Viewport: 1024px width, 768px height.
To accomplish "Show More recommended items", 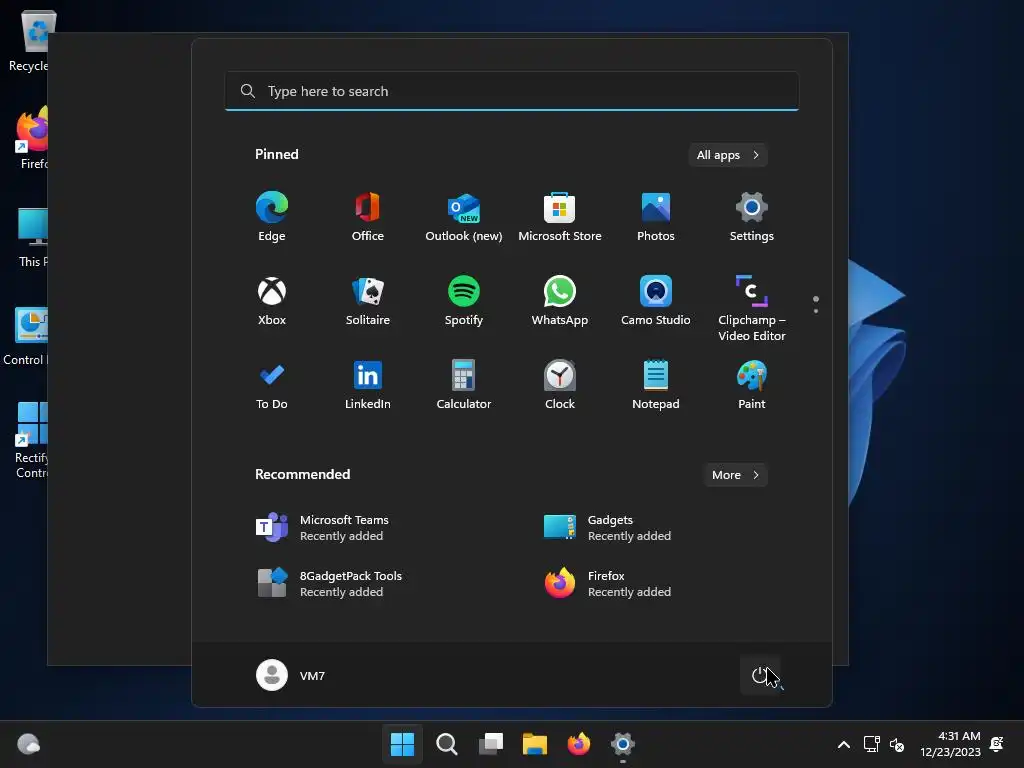I will (x=735, y=475).
